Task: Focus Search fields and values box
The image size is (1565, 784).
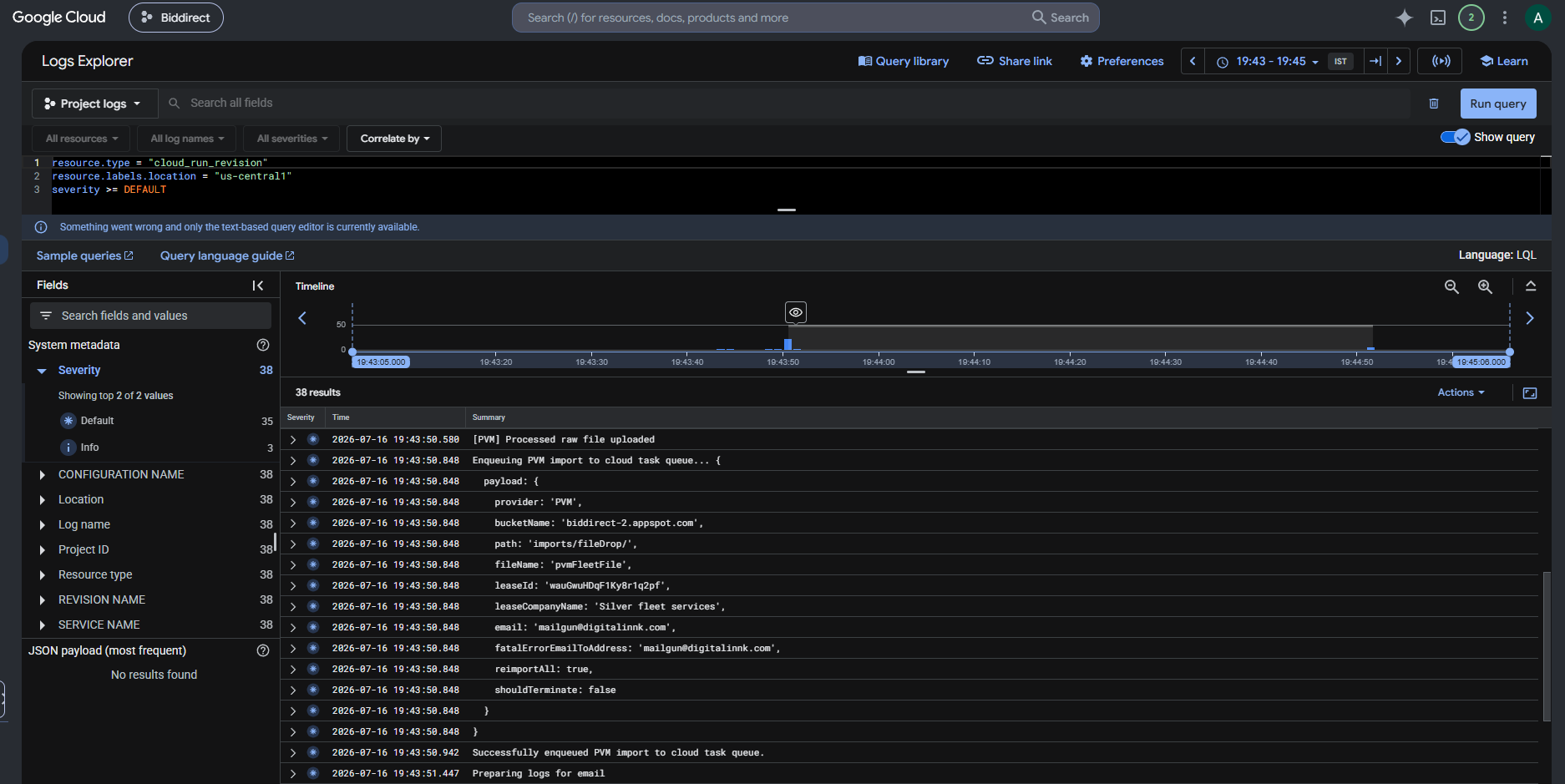Action: (150, 316)
